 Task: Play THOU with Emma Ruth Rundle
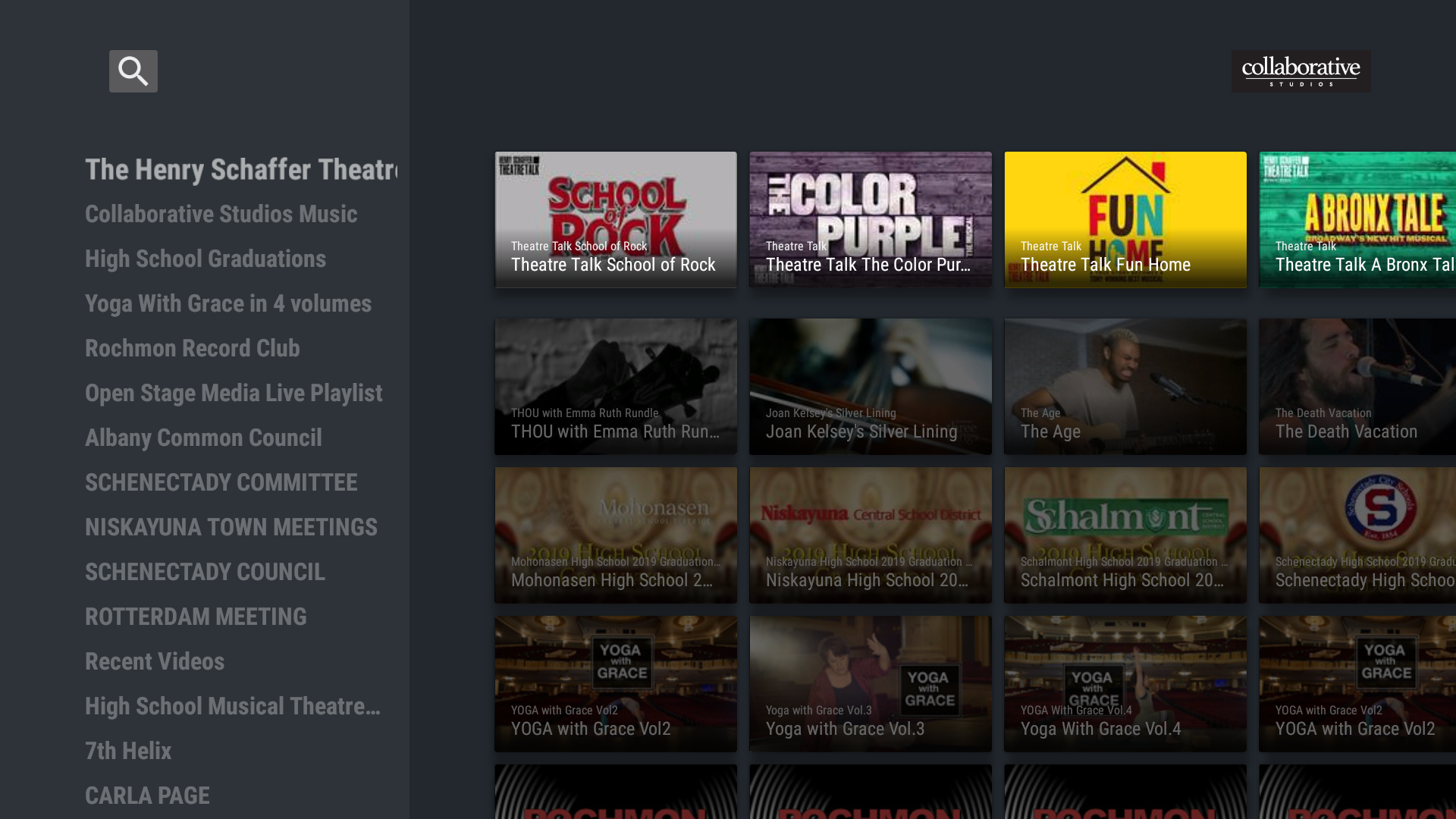(615, 386)
